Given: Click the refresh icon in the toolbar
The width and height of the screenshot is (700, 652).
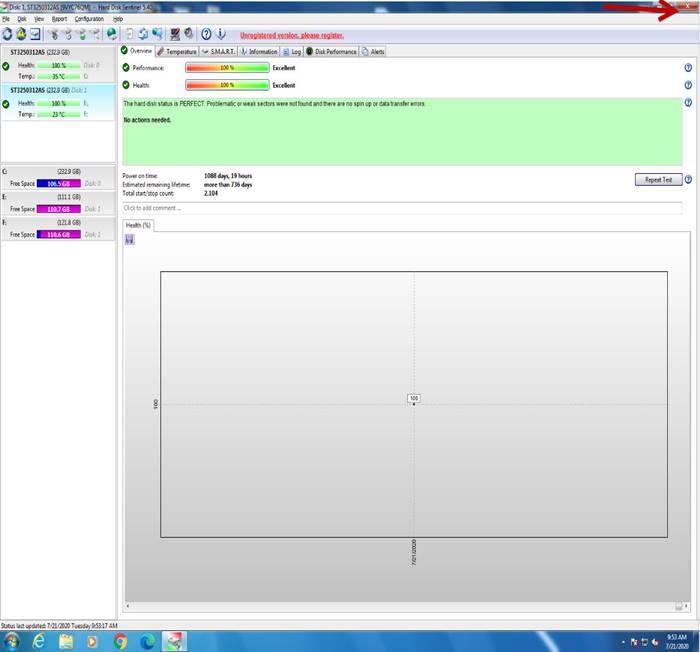Looking at the screenshot, I should pos(8,34).
